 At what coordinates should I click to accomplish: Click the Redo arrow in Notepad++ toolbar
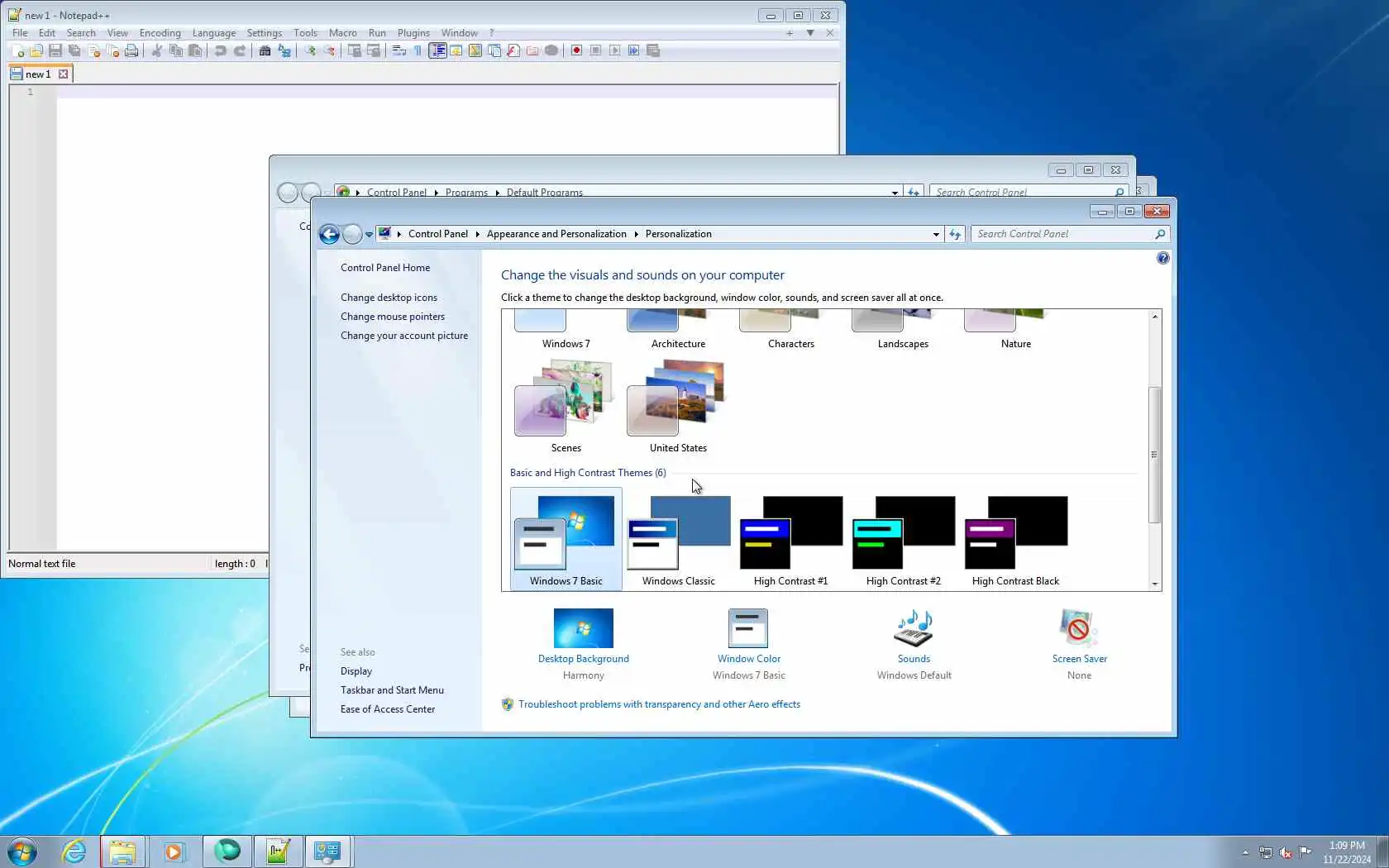click(240, 50)
